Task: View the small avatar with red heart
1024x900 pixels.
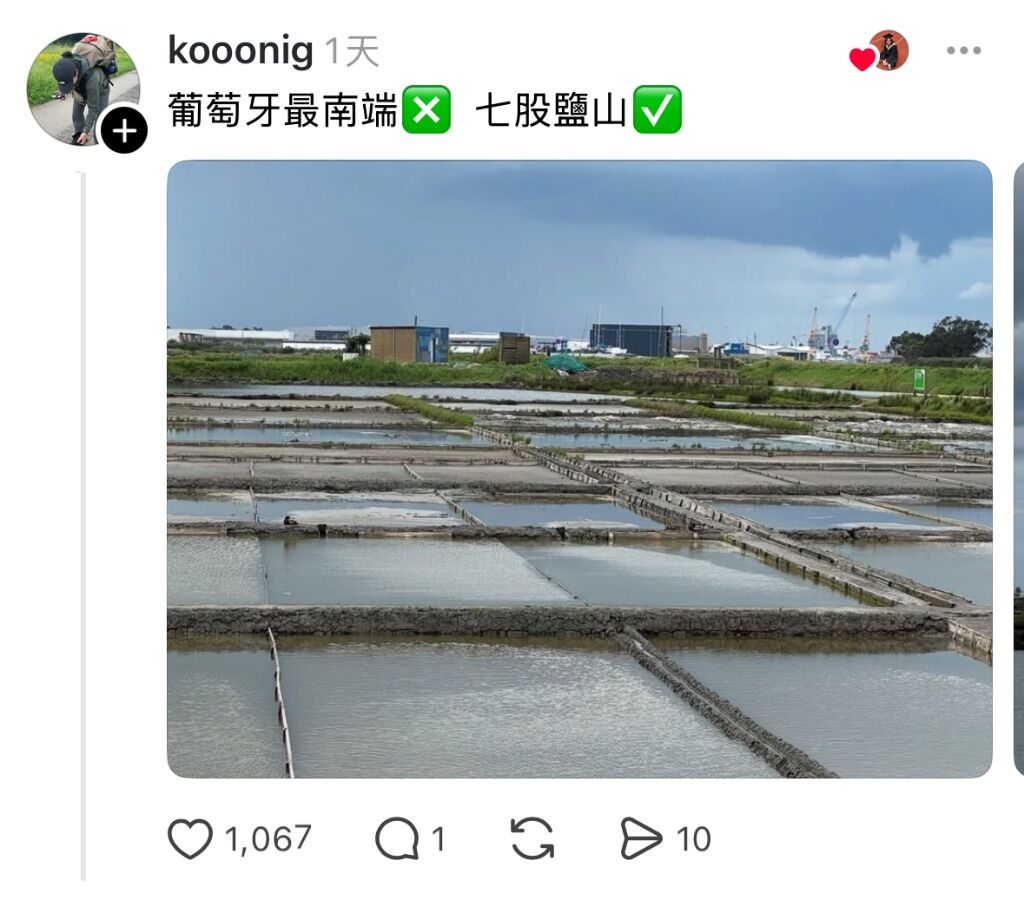Action: coord(888,50)
